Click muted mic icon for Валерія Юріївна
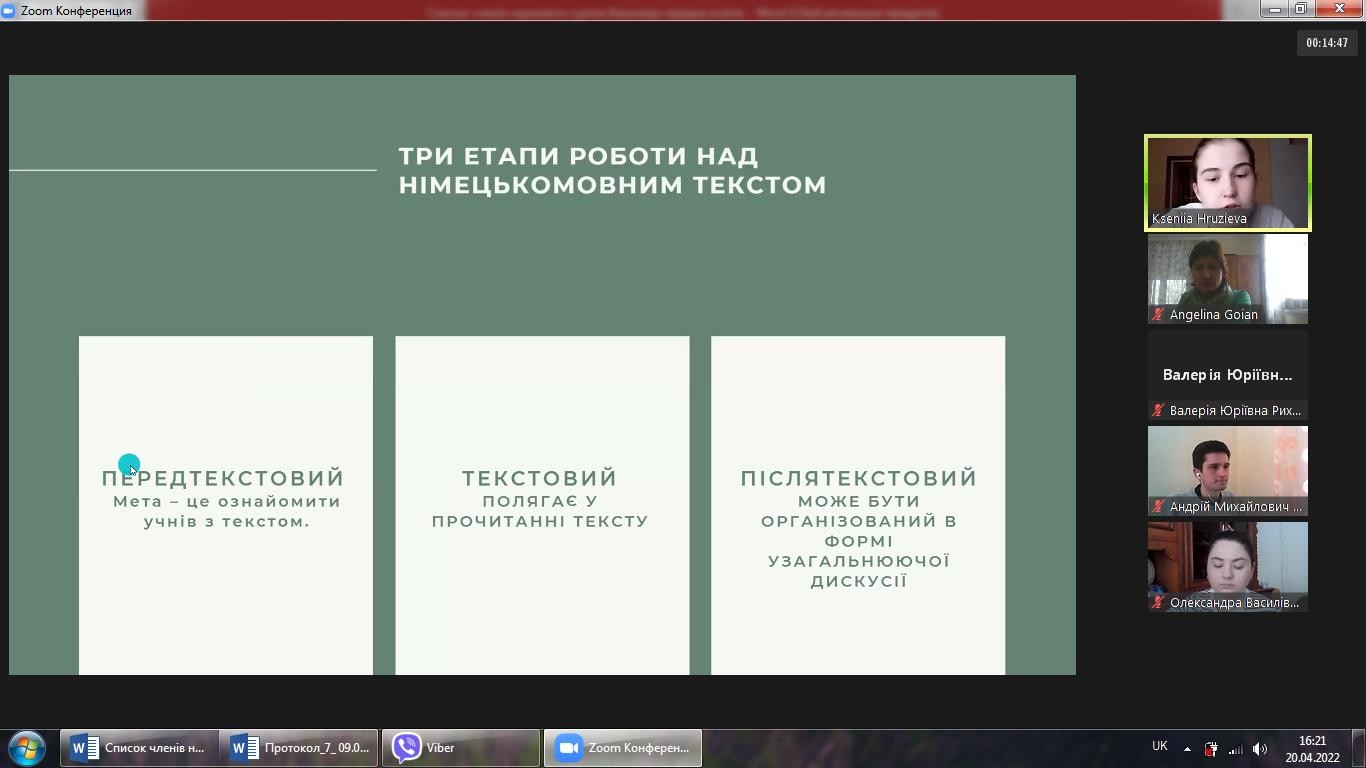1366x768 pixels. coord(1158,410)
